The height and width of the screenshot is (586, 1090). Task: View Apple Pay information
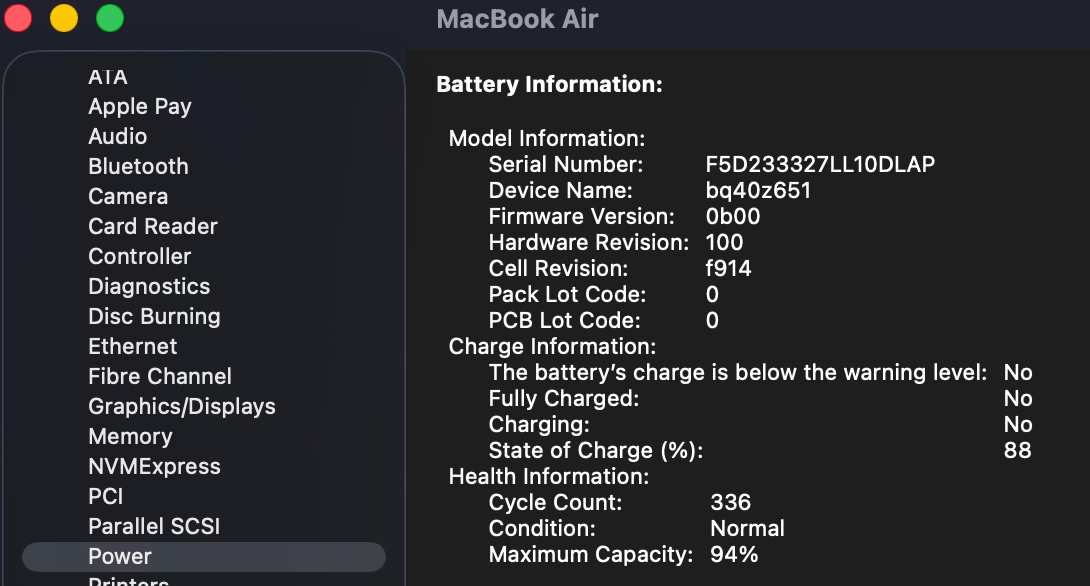tap(140, 106)
